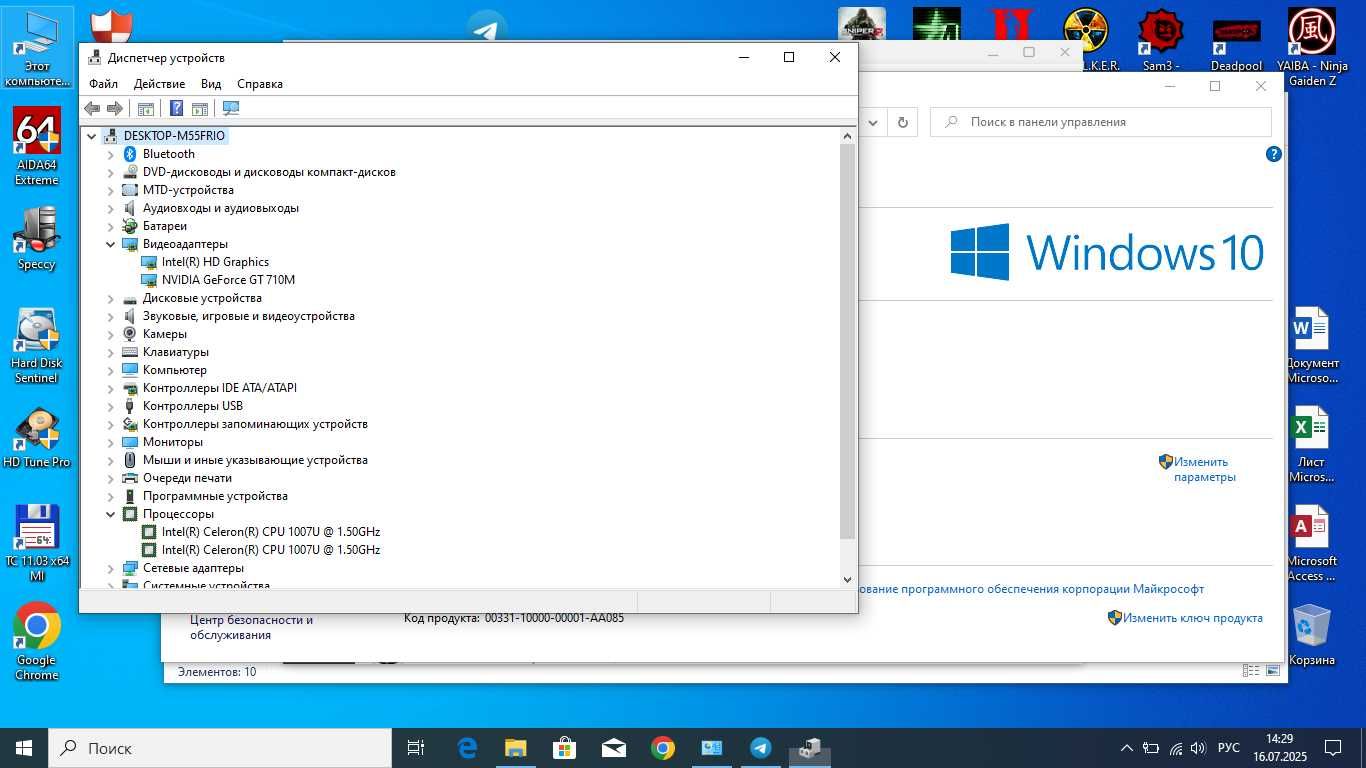The image size is (1366, 768).
Task: Select the Батареи category row
Action: click(x=165, y=226)
